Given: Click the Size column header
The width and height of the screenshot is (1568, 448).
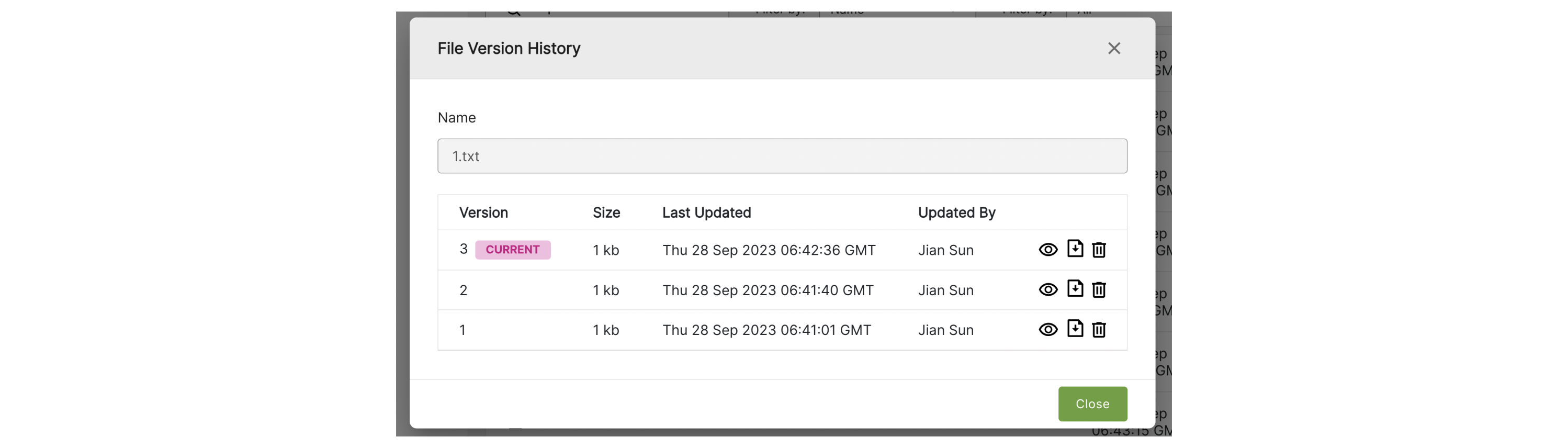Looking at the screenshot, I should point(606,212).
